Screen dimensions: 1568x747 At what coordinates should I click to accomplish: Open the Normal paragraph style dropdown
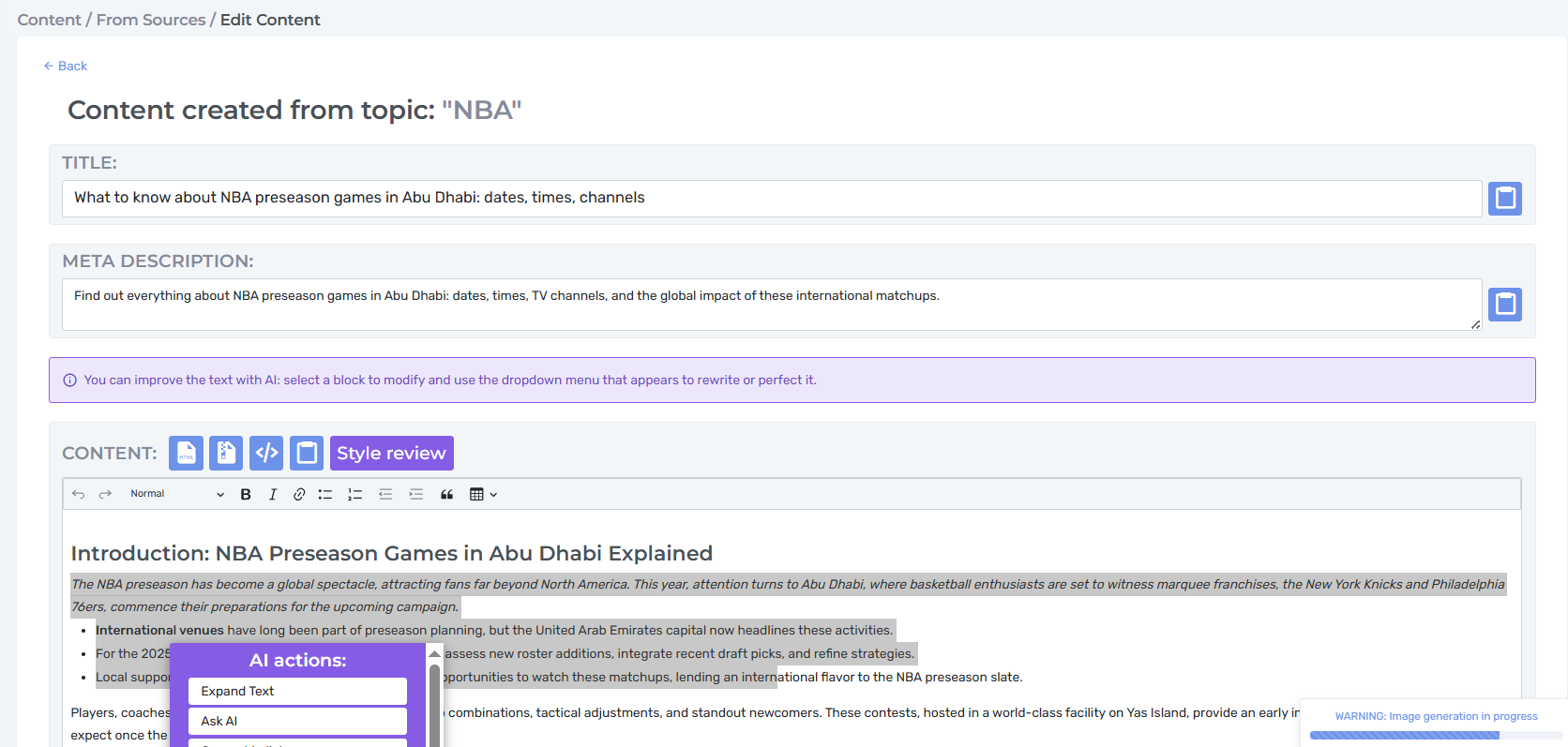click(176, 494)
